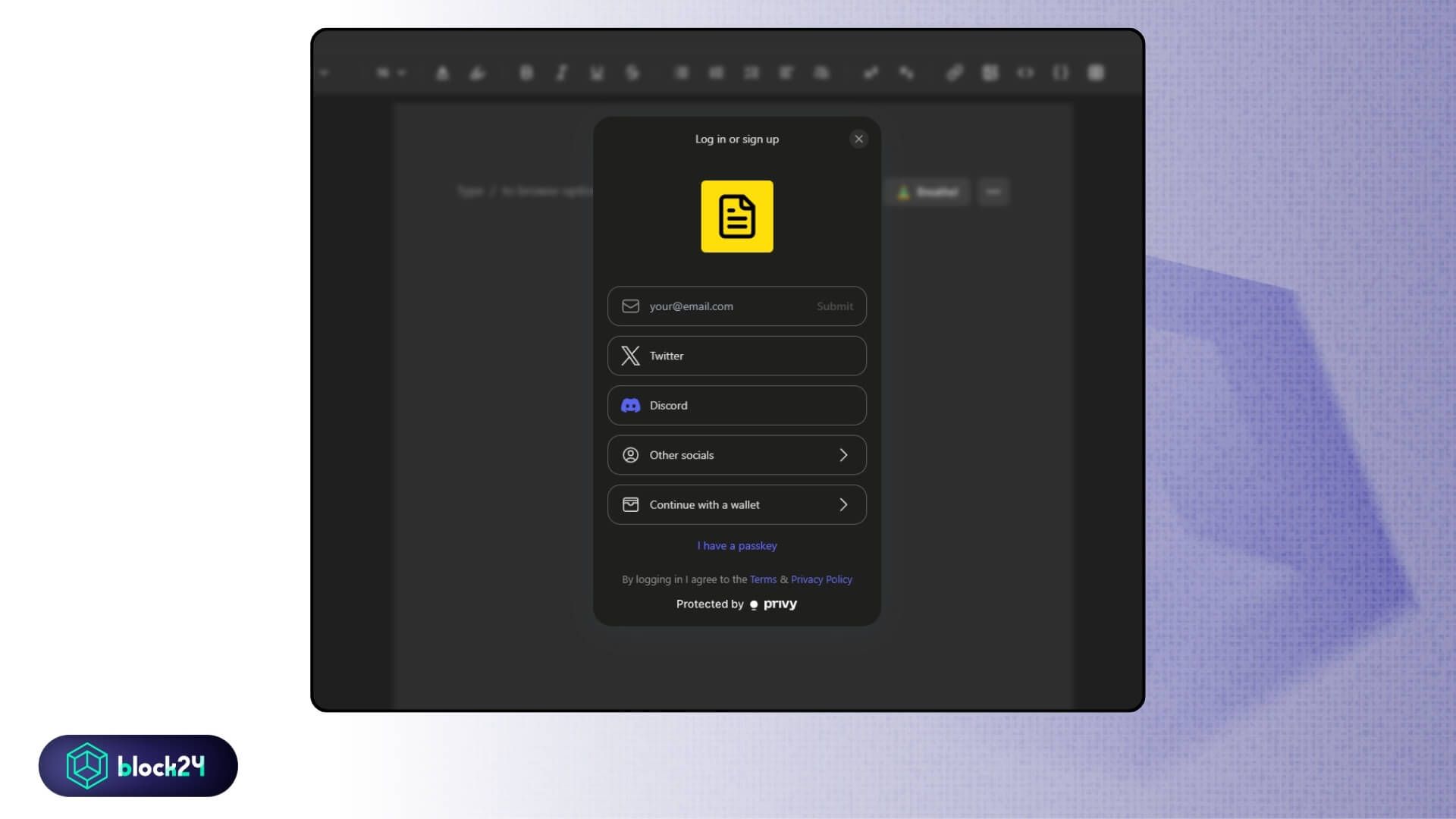
Task: Click the user profile icon beside Other socials
Action: point(630,455)
